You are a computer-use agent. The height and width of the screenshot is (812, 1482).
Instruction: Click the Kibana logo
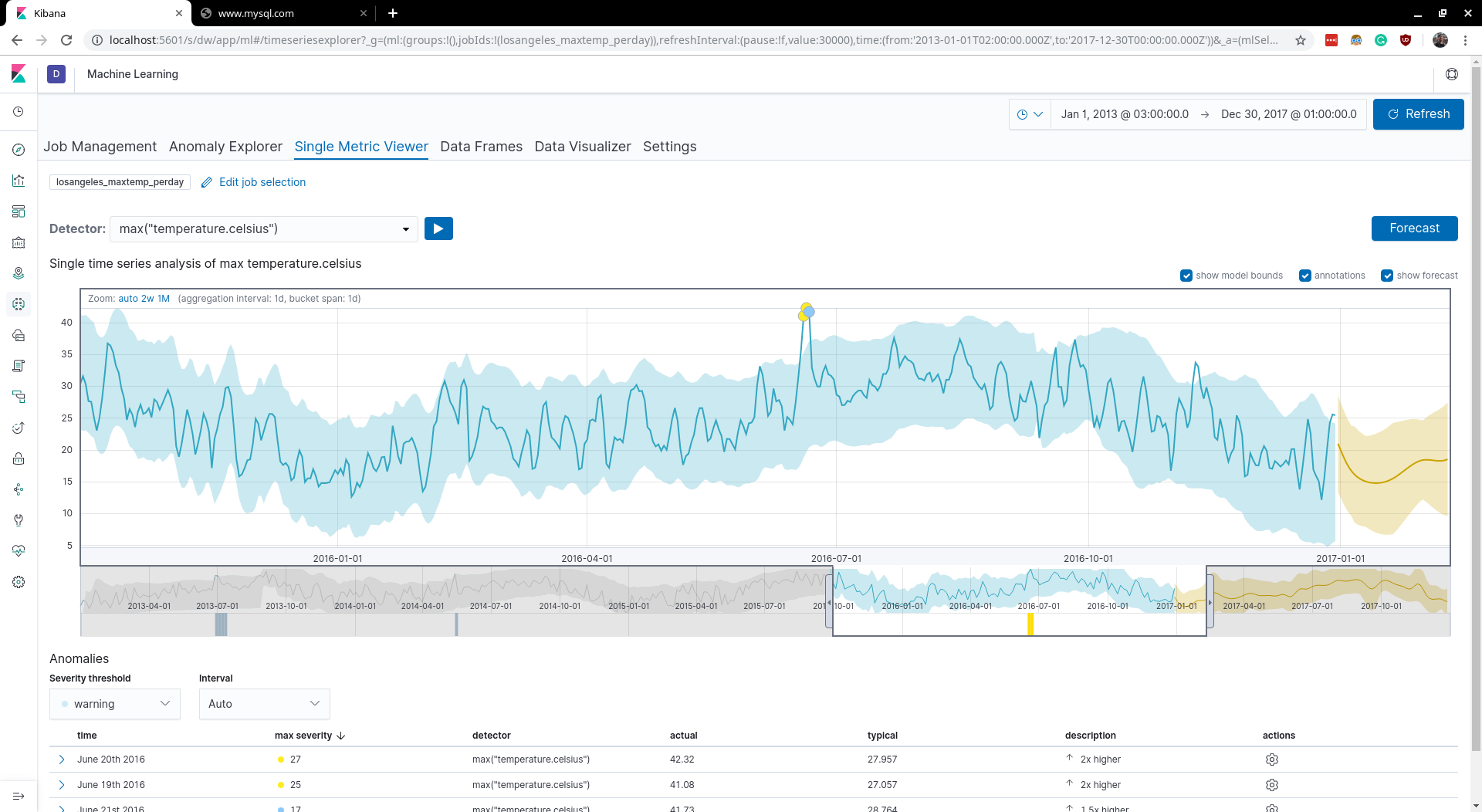[x=19, y=74]
